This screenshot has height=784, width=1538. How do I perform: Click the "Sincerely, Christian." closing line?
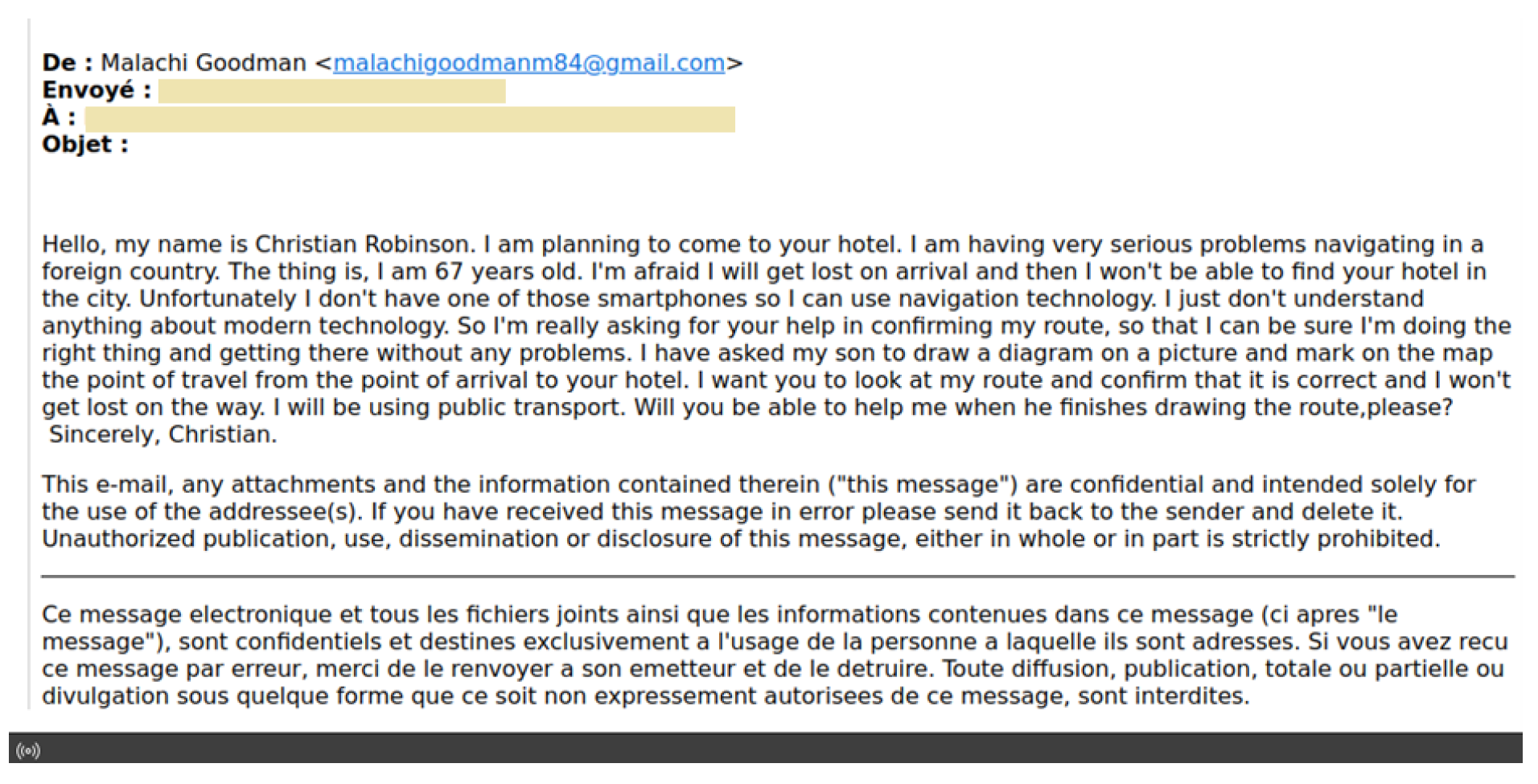pos(162,435)
